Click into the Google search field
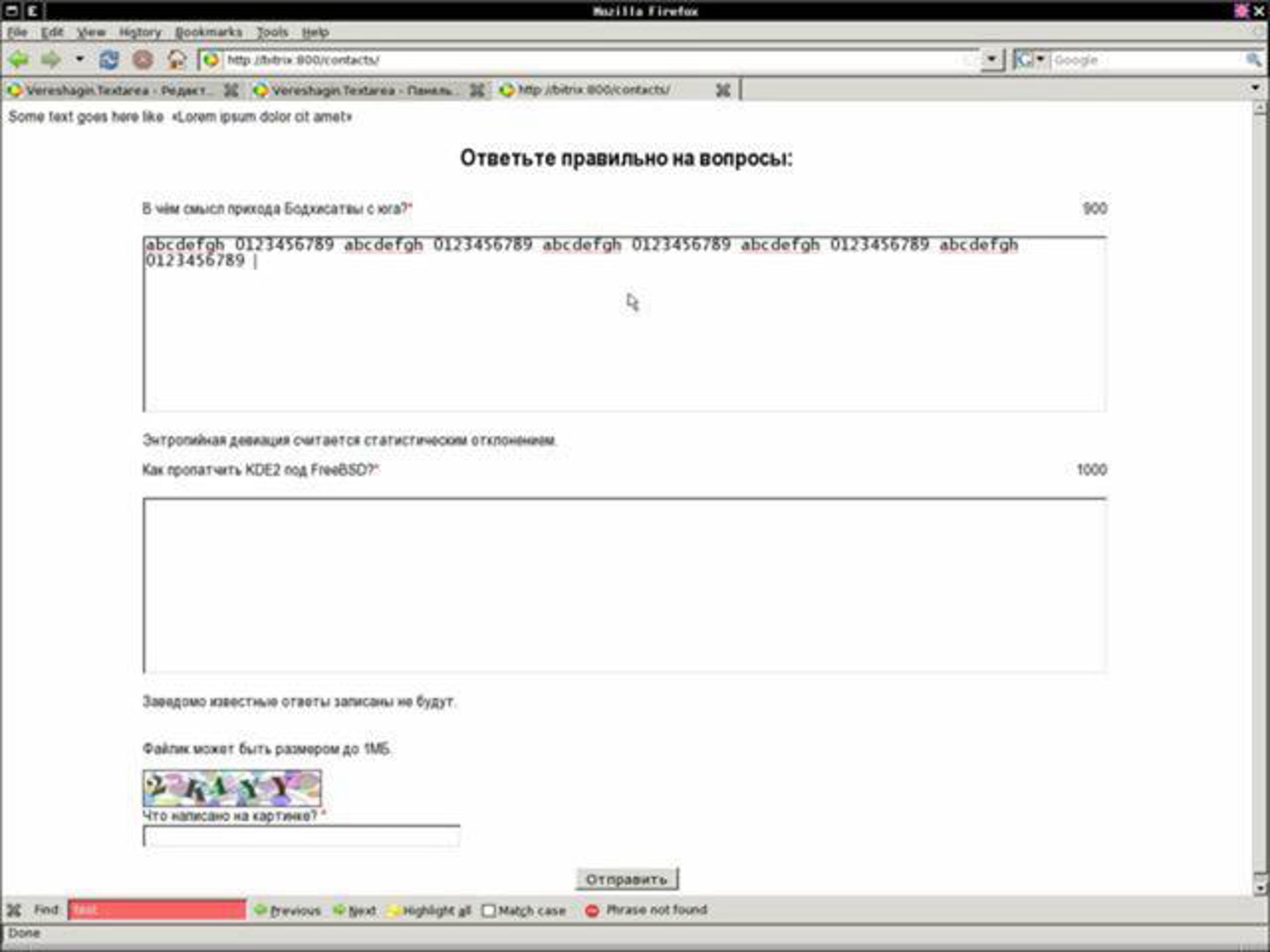The height and width of the screenshot is (952, 1270). pos(1147,60)
